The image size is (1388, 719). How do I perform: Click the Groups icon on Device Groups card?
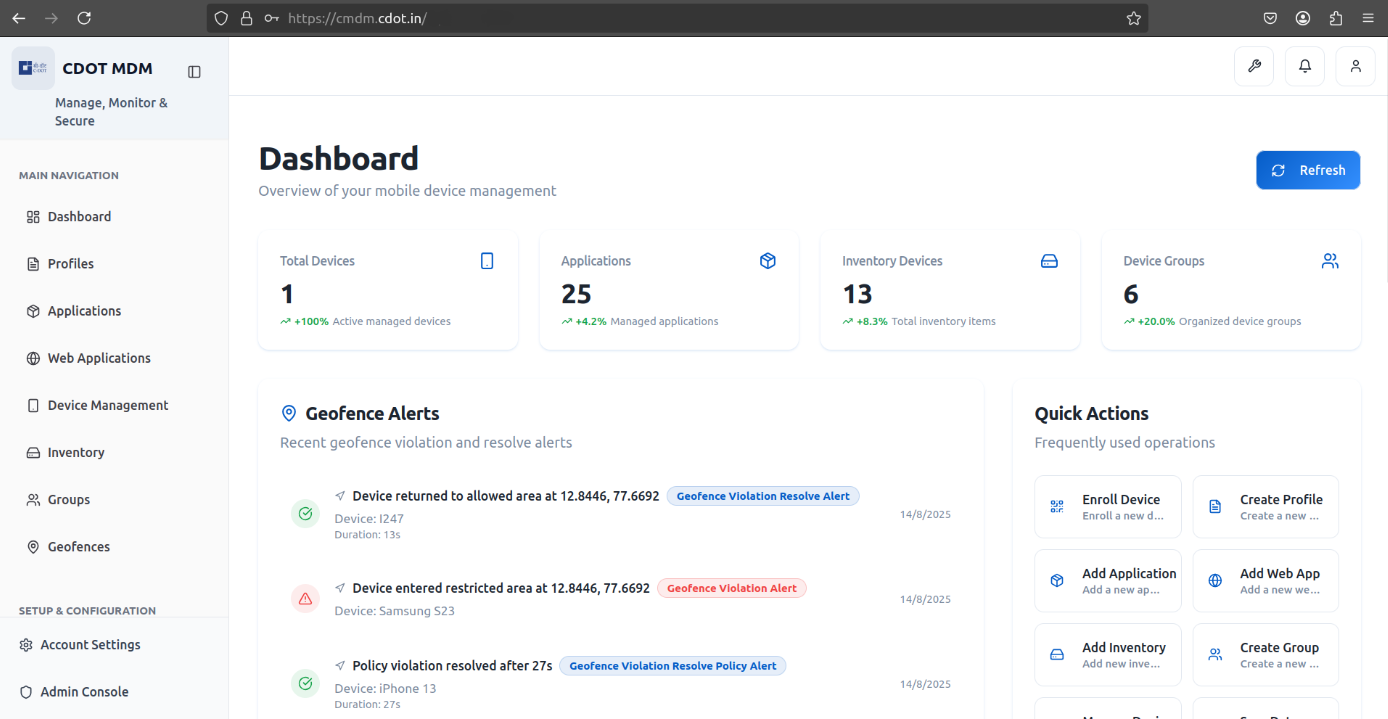click(x=1330, y=260)
